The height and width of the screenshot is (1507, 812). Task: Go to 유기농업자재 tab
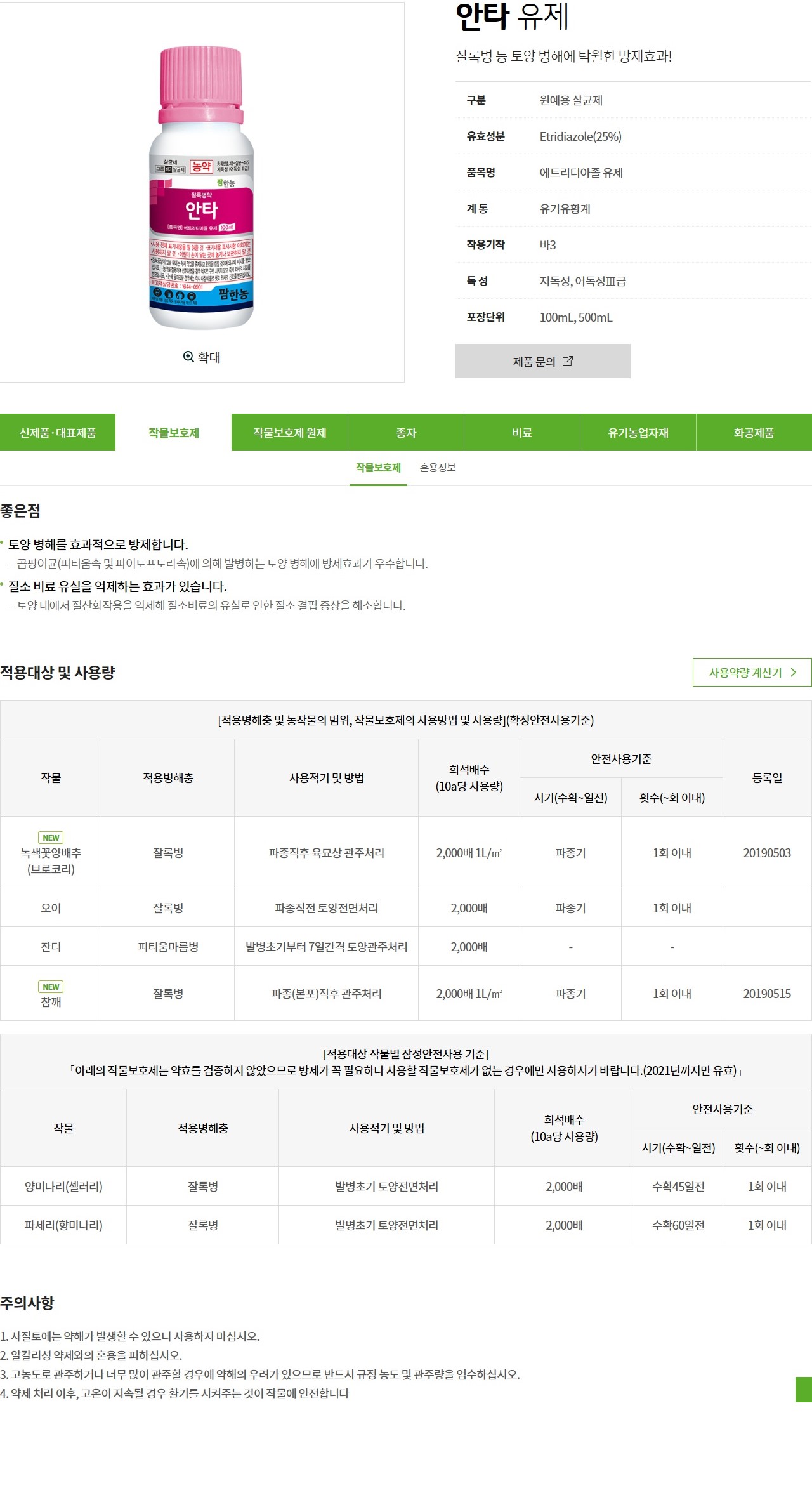638,432
